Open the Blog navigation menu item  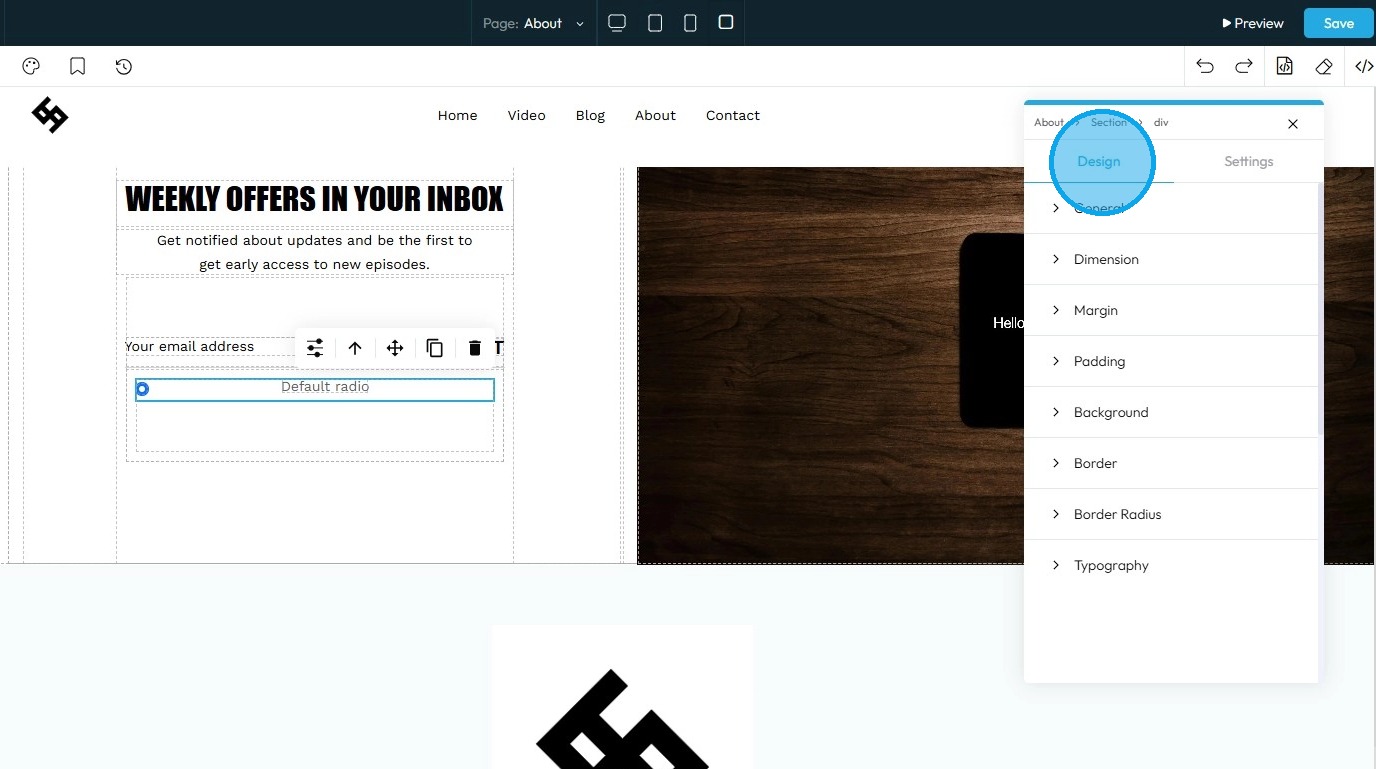590,115
